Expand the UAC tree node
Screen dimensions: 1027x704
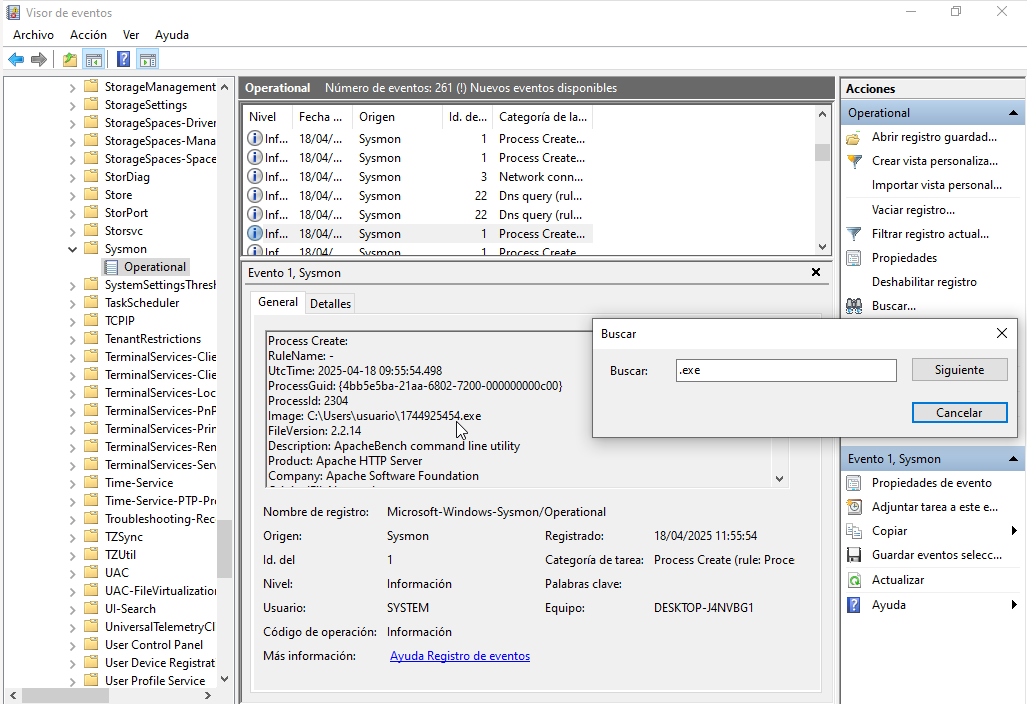(x=72, y=573)
